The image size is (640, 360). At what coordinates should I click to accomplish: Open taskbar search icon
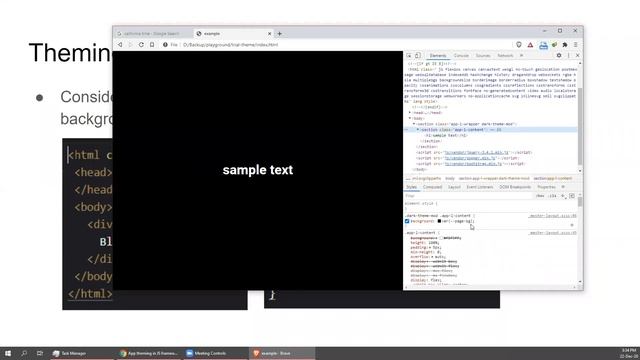(24, 353)
